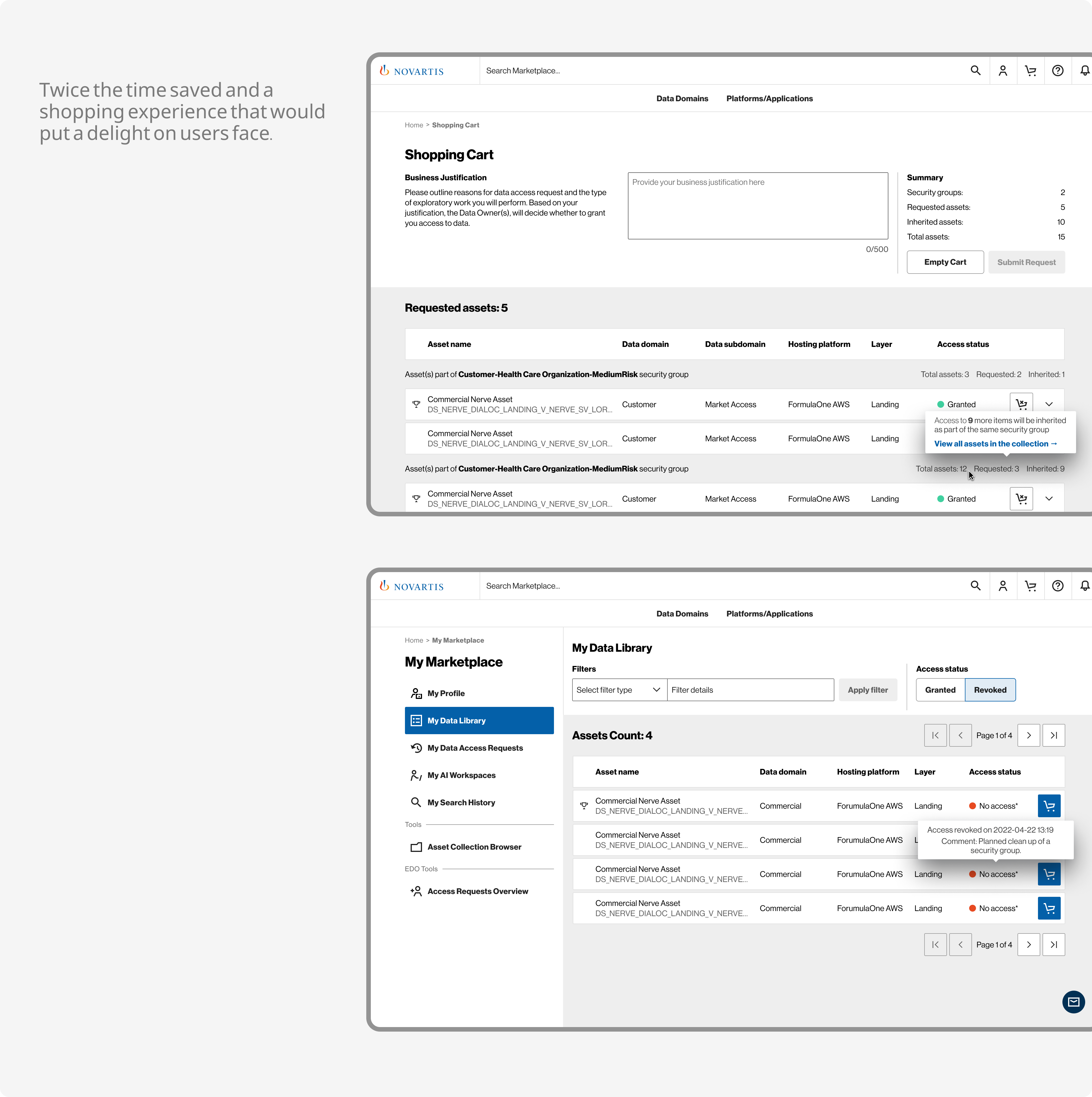Click Asset name header in Requested assets table
This screenshot has width=1092, height=1097.
(x=449, y=344)
